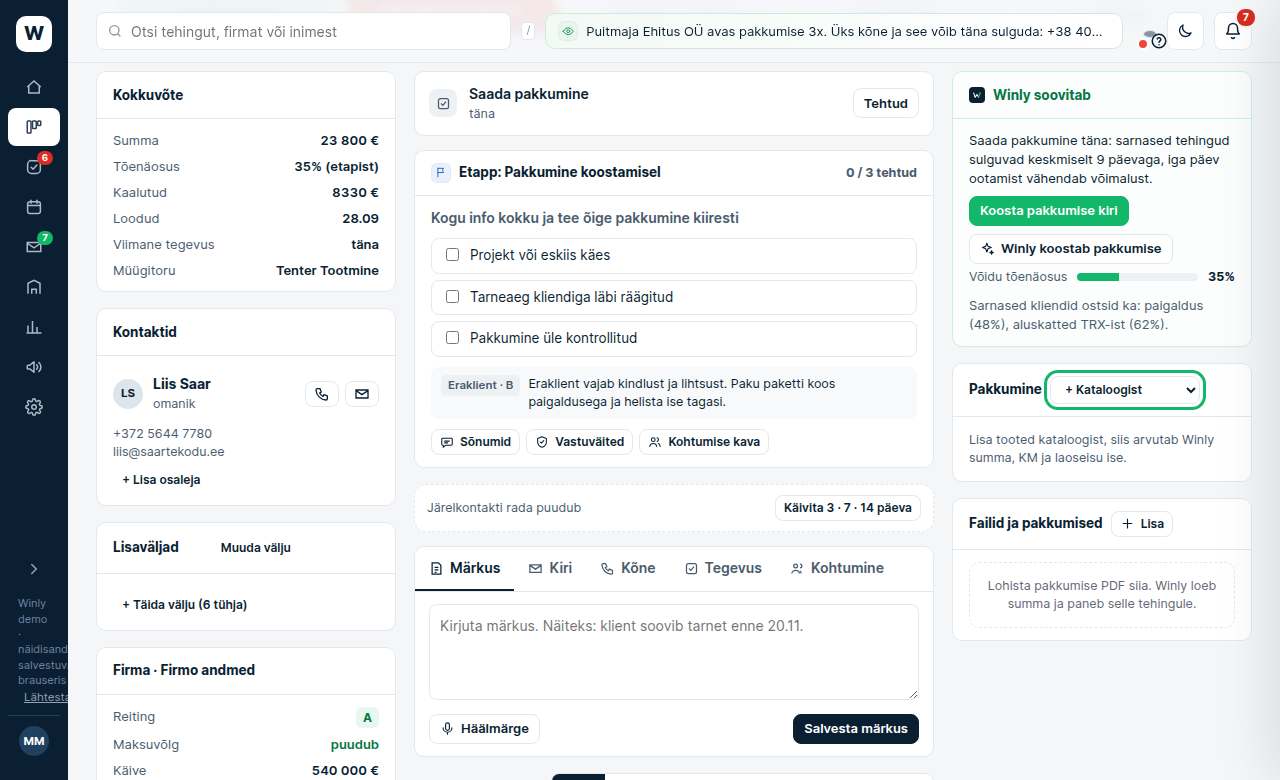
Task: Open the statistics bar chart icon
Action: 34,327
